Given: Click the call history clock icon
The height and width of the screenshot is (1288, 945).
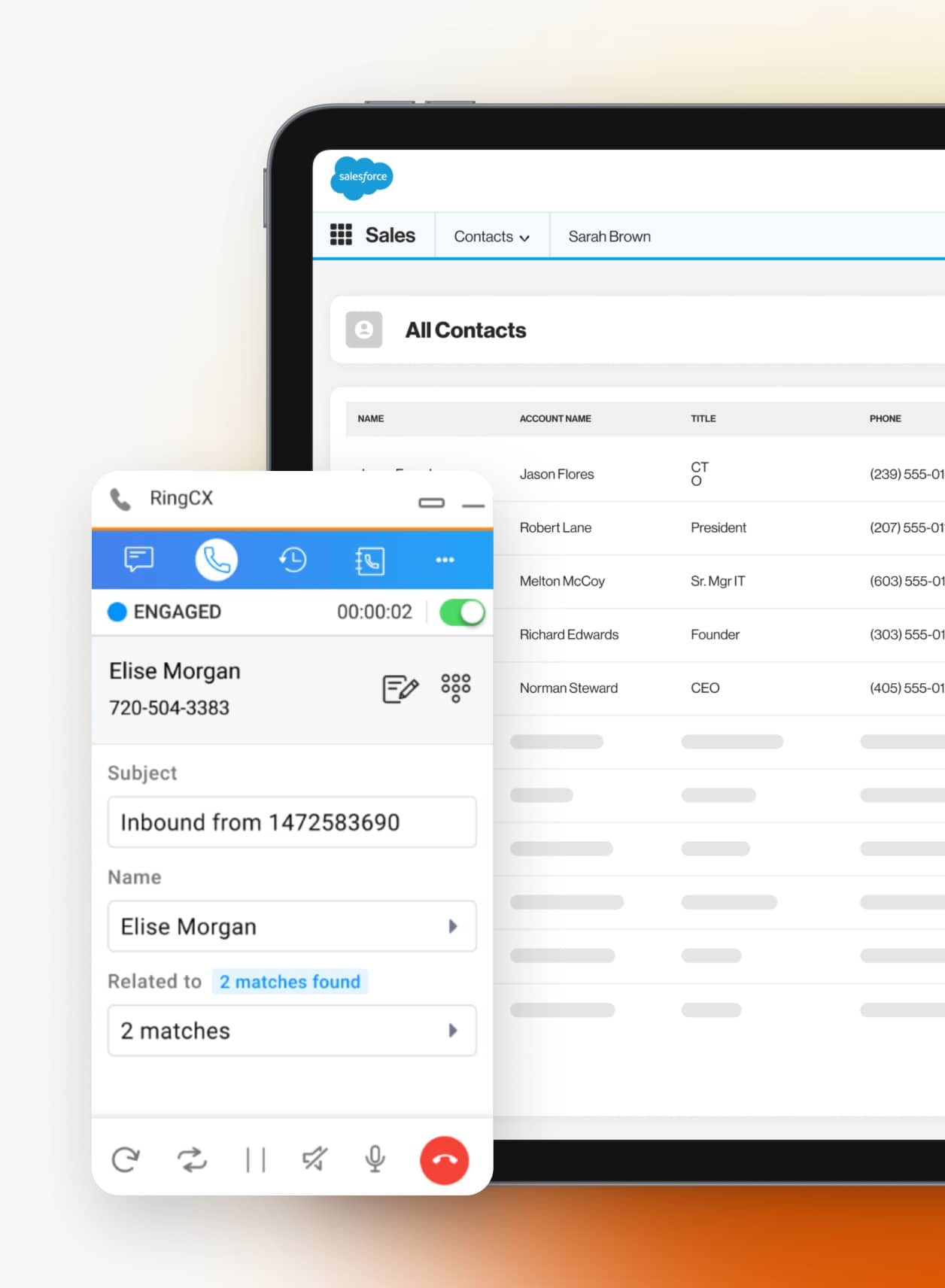Looking at the screenshot, I should coord(293,560).
